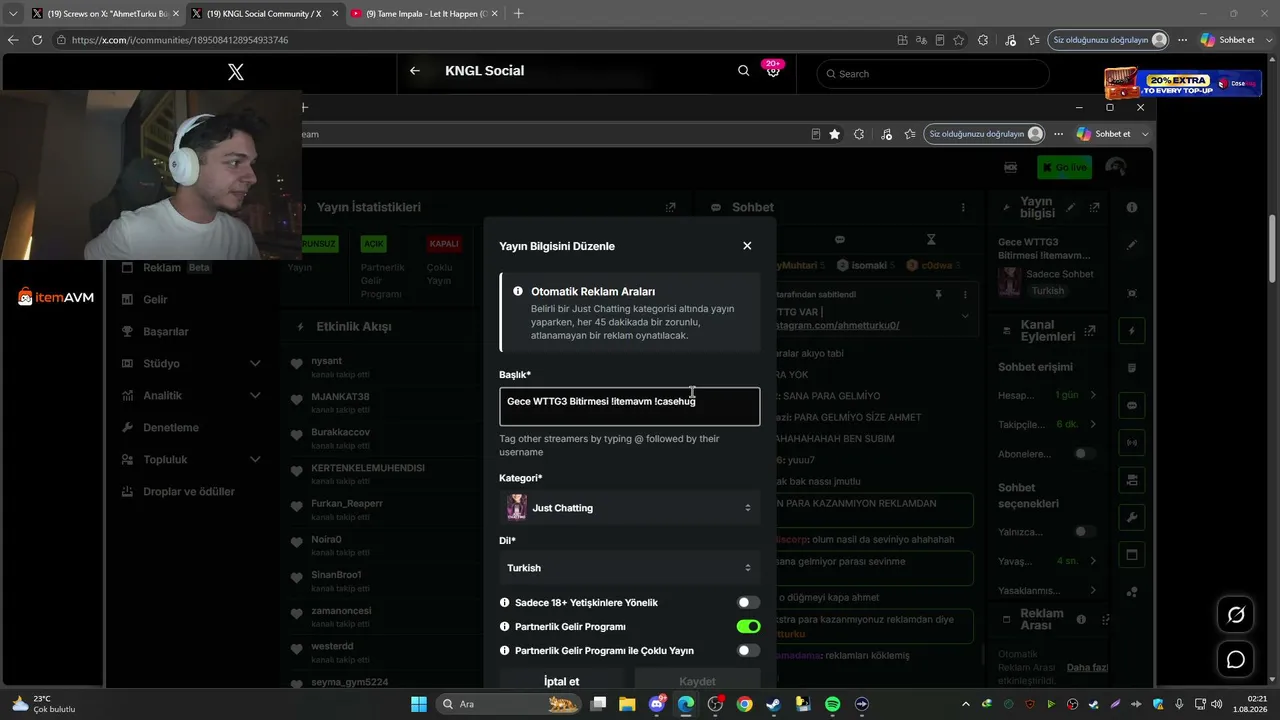Screen dimensions: 1280x720
Task: Select the lightning bolt icon in right toolbar
Action: click(x=1132, y=331)
